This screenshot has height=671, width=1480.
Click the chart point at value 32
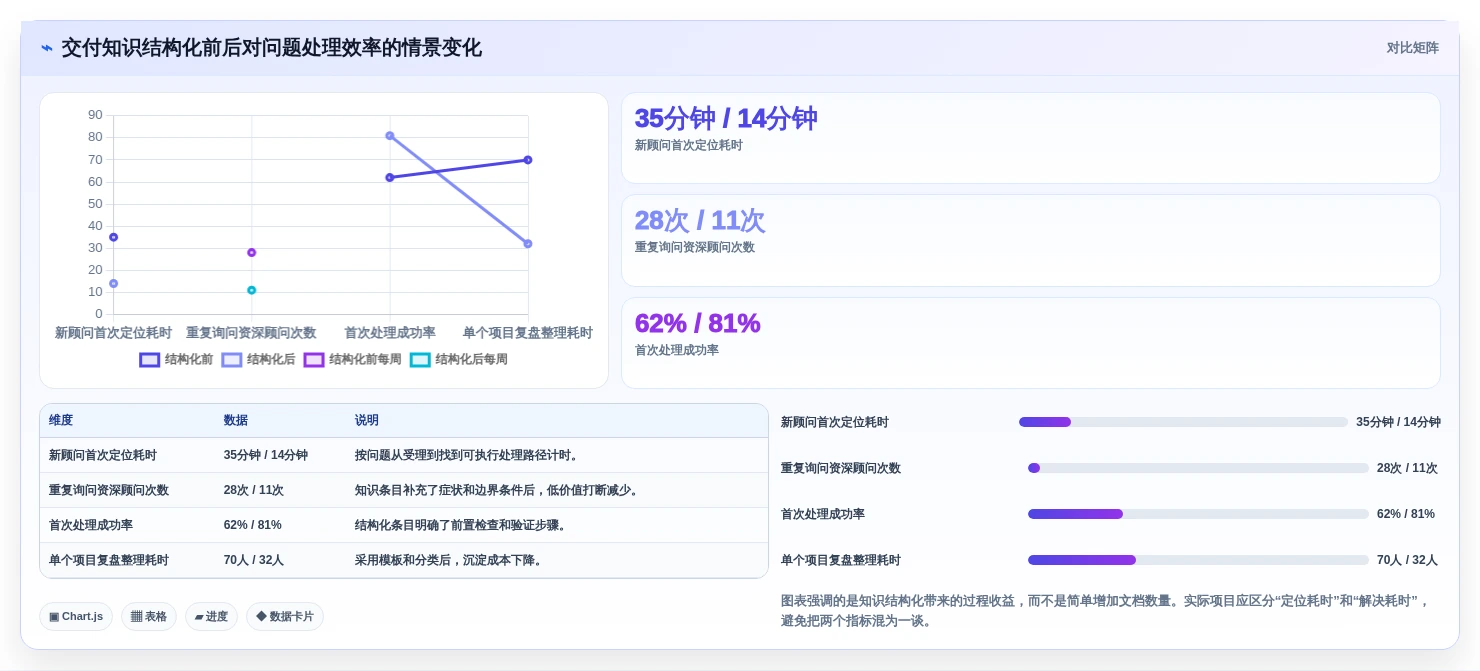coord(528,244)
